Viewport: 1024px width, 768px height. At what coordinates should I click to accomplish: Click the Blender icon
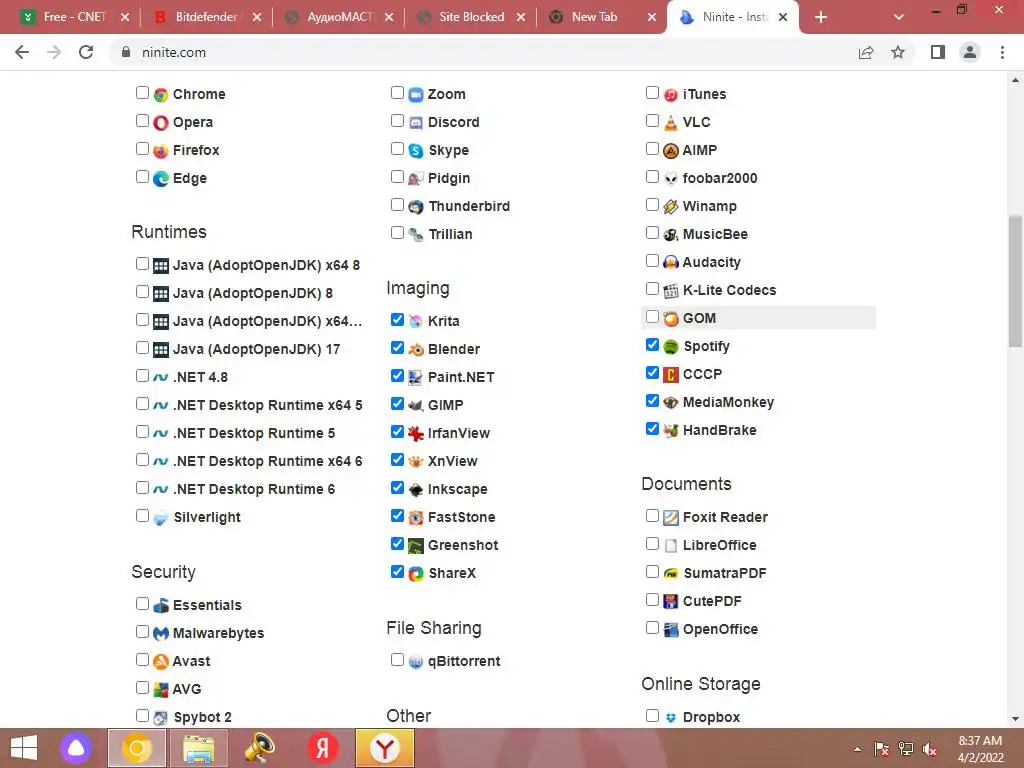pos(416,349)
